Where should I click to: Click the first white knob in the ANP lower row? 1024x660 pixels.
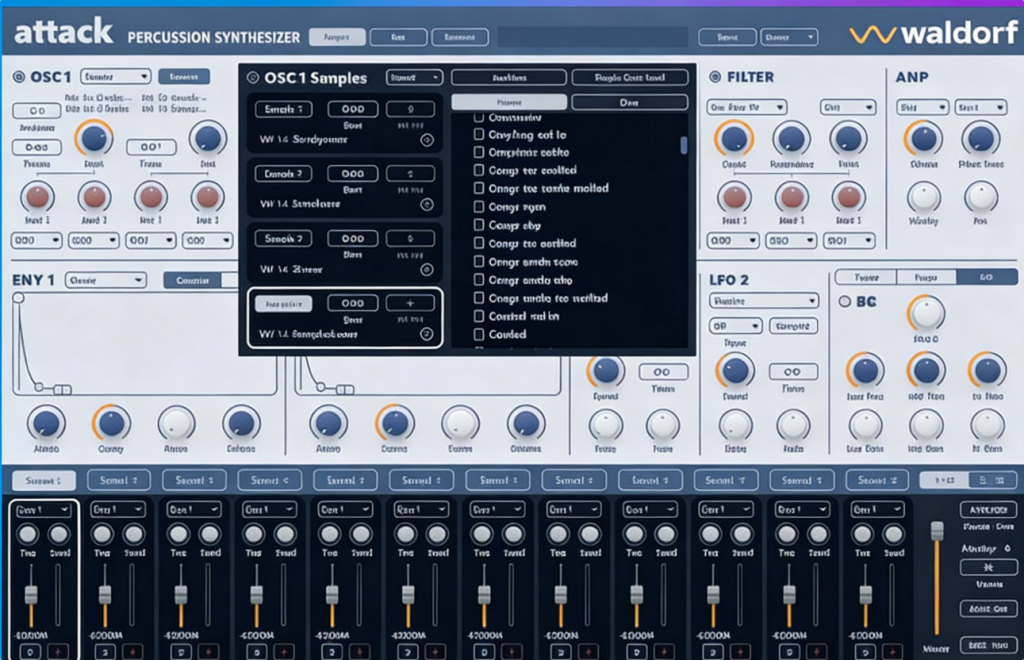coord(923,196)
